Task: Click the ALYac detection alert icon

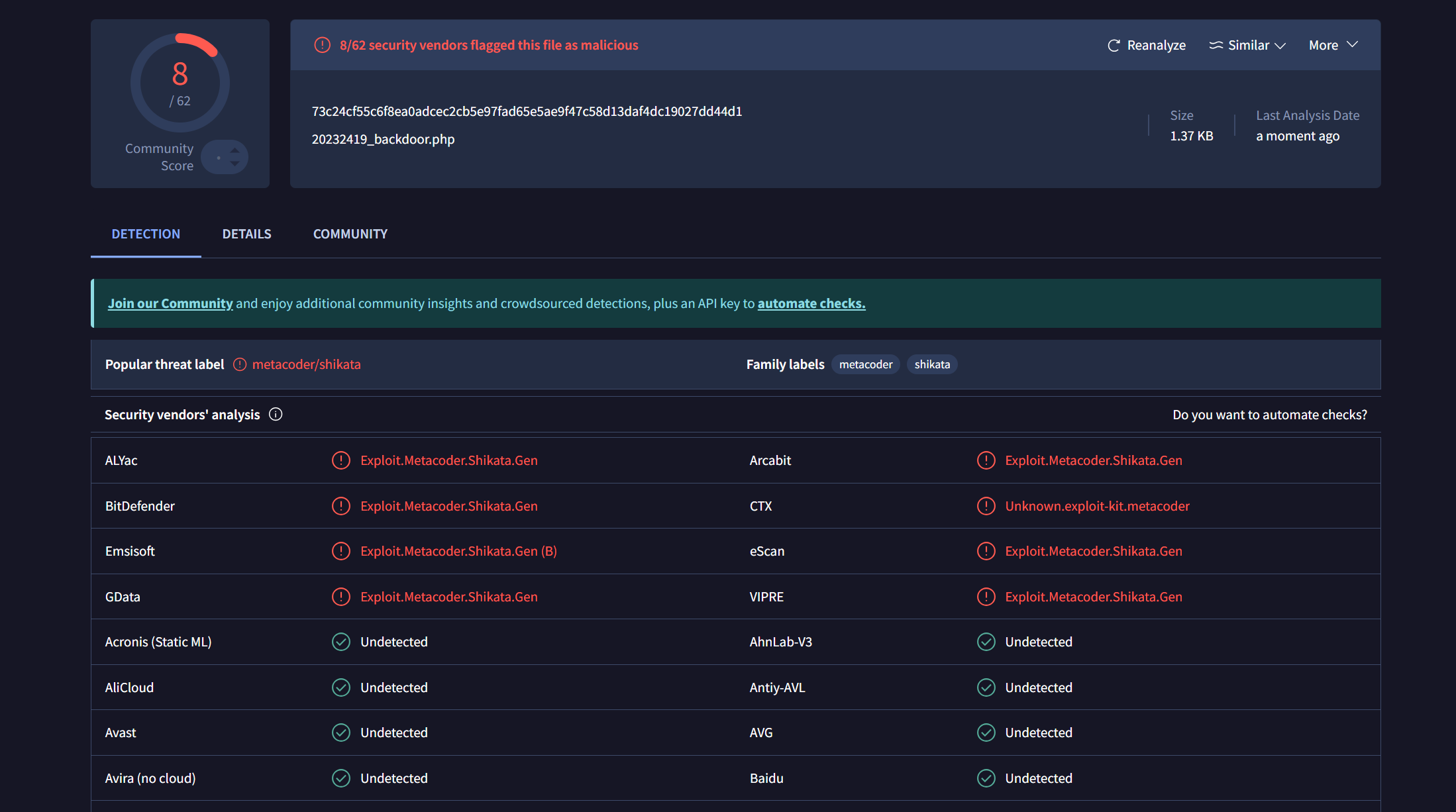Action: click(340, 460)
